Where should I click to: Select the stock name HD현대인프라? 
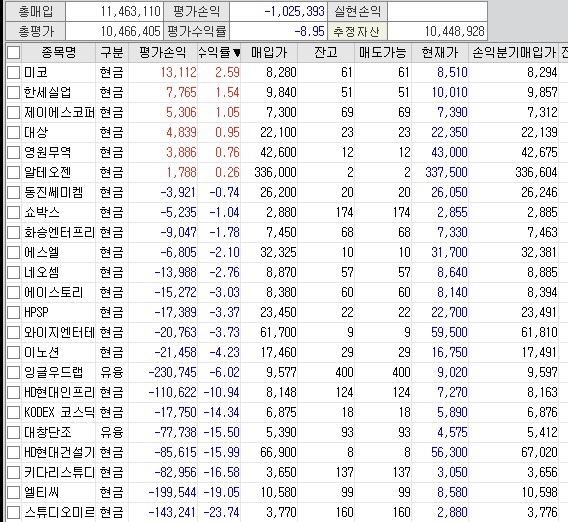[59, 392]
